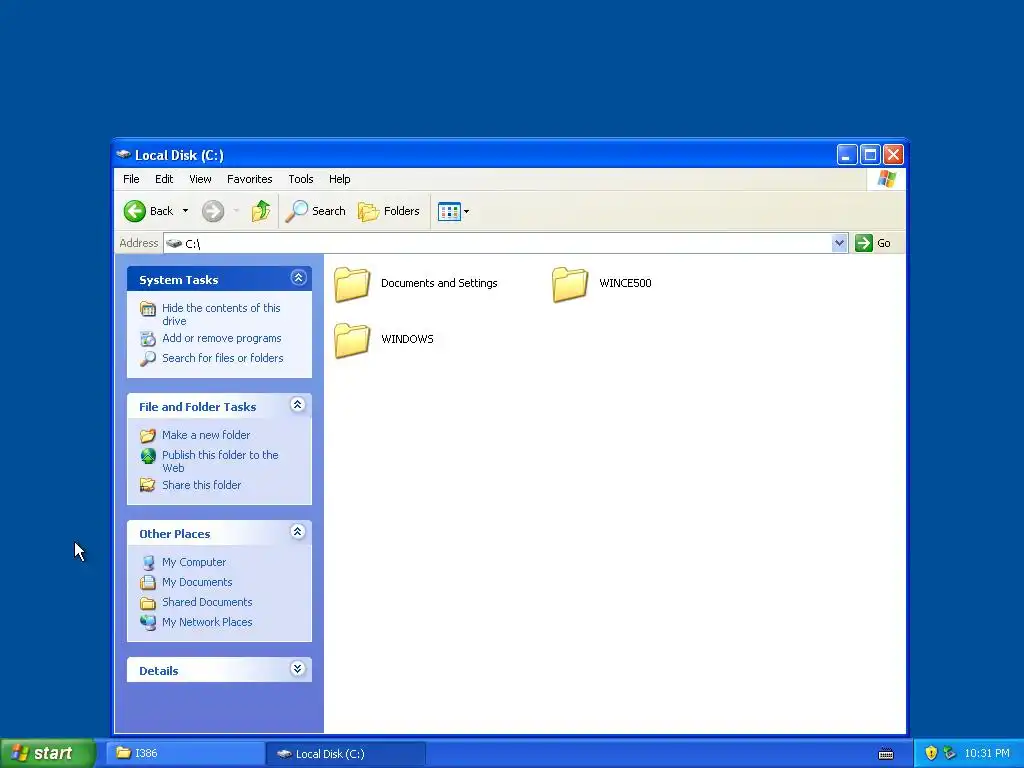Expand the Address bar dropdown

coord(839,243)
